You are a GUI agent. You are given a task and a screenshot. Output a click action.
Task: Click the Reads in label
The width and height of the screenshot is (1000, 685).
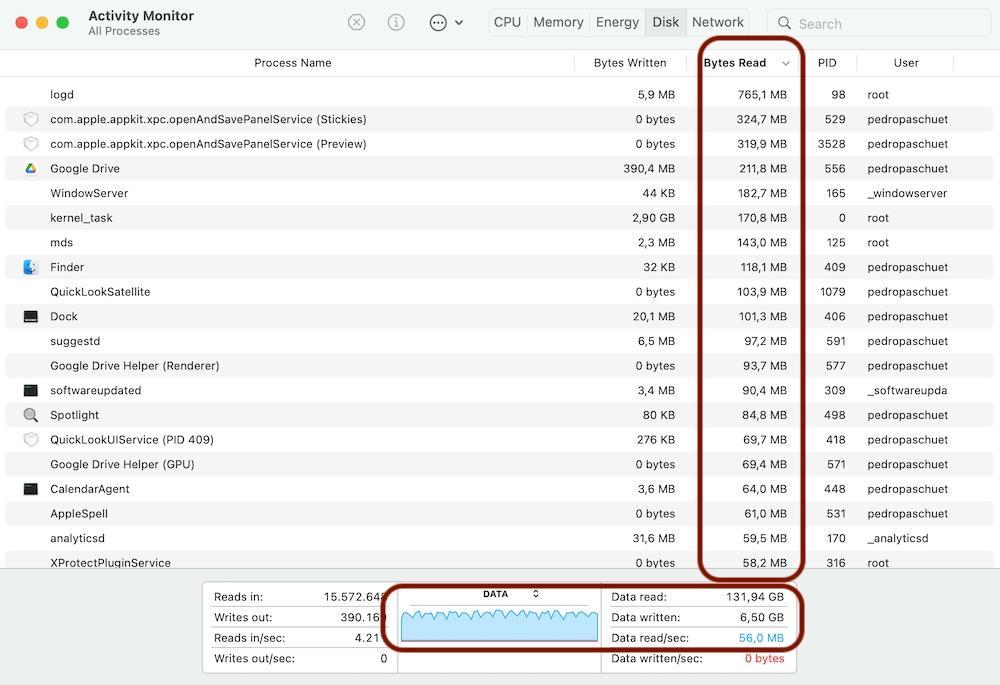click(x=239, y=597)
